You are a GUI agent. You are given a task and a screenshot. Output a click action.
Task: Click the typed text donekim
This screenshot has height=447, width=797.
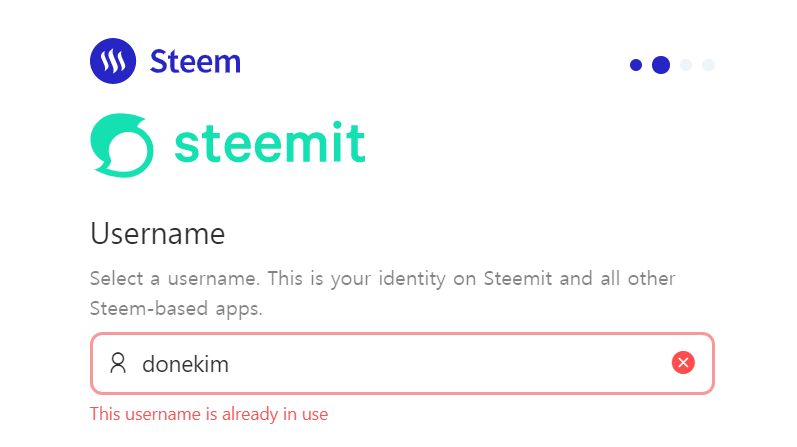point(186,364)
